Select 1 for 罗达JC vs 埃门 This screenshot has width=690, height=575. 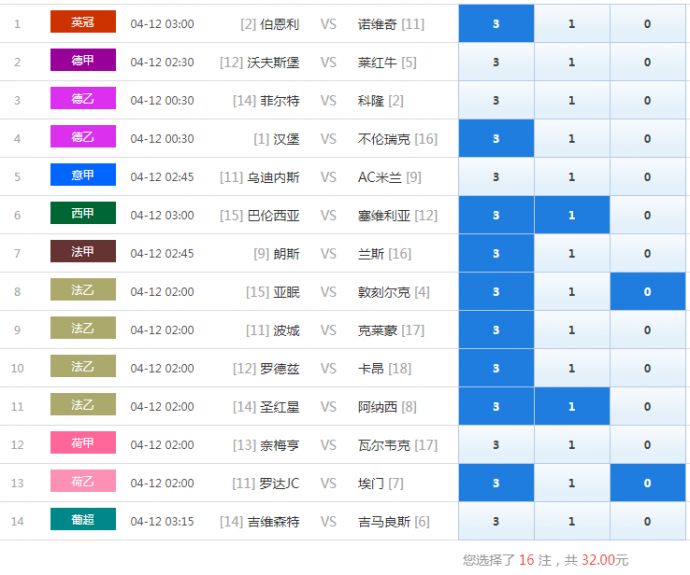[572, 483]
